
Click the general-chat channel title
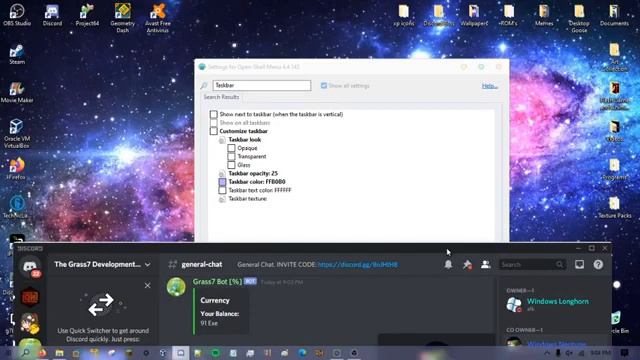pos(202,264)
